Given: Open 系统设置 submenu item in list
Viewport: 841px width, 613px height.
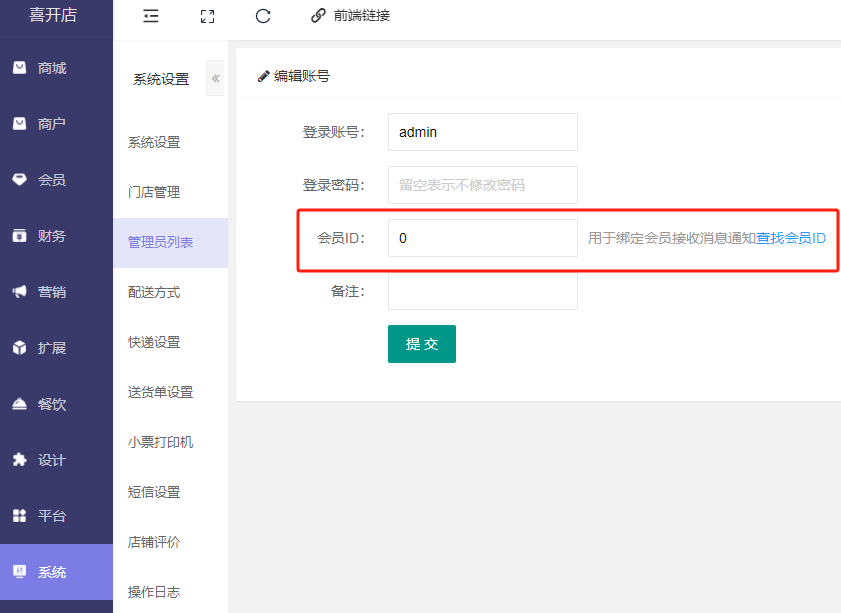Looking at the screenshot, I should coord(171,143).
